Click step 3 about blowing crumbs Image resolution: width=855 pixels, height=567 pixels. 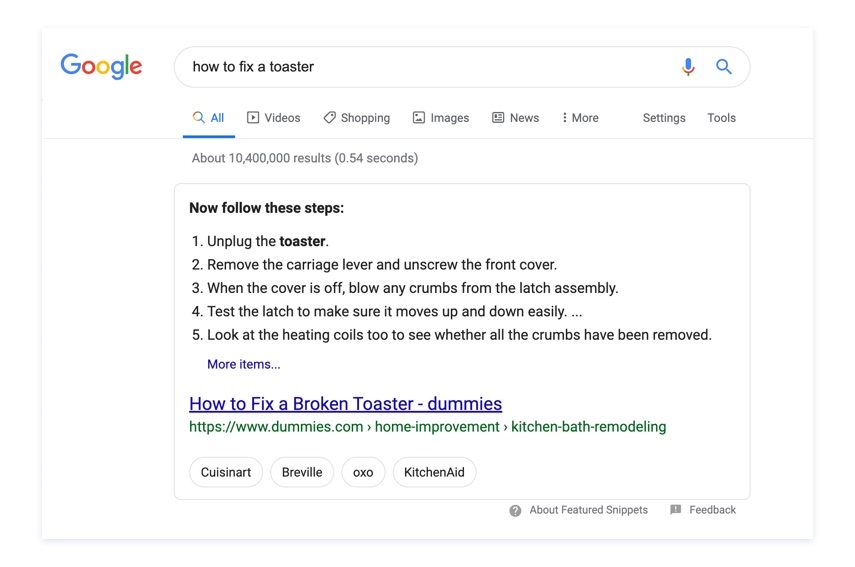[x=405, y=288]
